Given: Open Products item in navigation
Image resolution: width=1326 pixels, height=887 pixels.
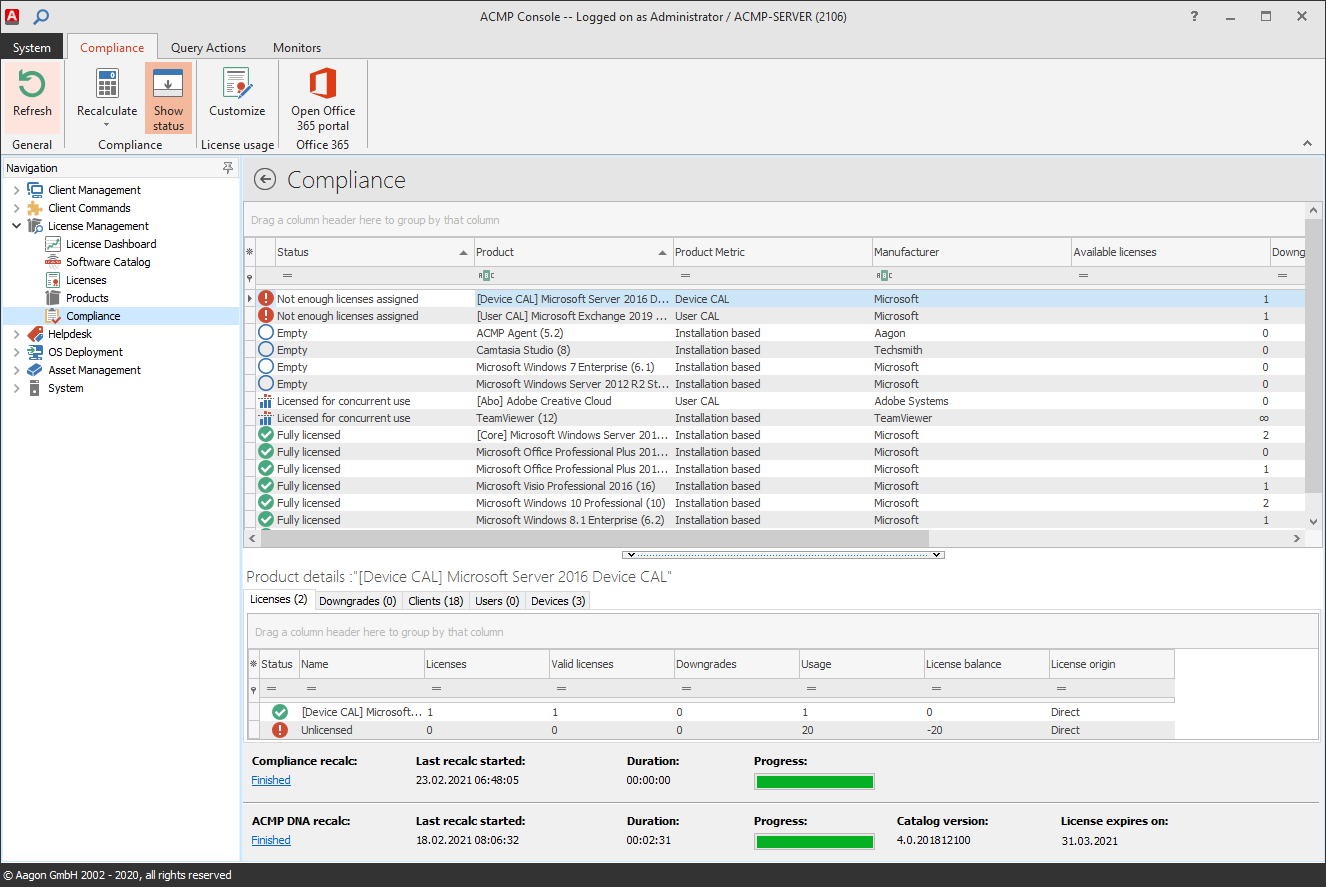Looking at the screenshot, I should click(87, 298).
